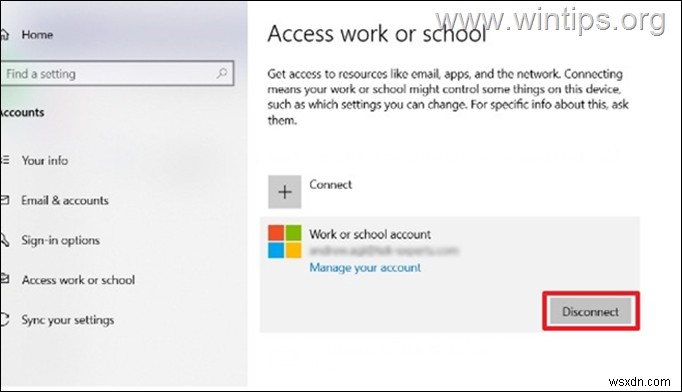This screenshot has width=682, height=392.
Task: Click the 'Get access to resources' description text
Action: (448, 97)
